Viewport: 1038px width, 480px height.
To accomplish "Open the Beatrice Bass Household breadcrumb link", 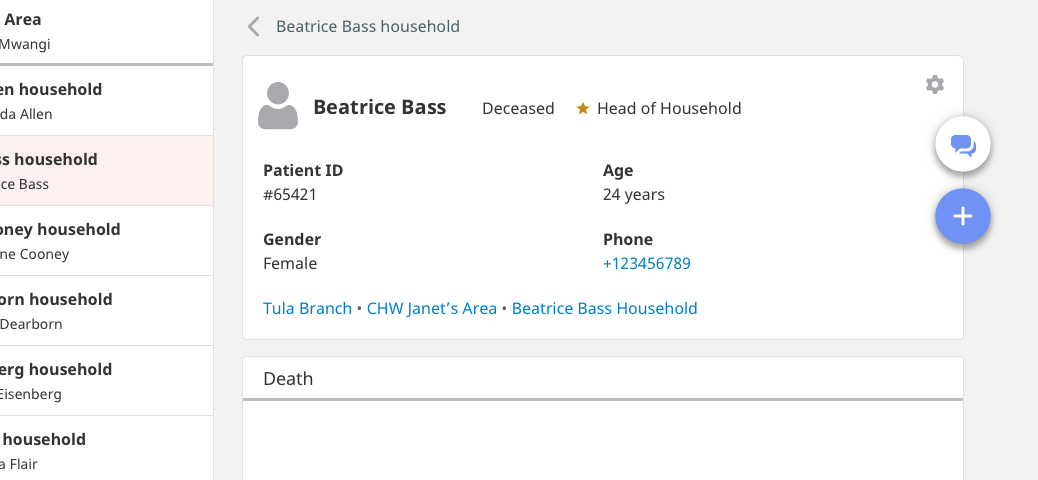I will (604, 308).
